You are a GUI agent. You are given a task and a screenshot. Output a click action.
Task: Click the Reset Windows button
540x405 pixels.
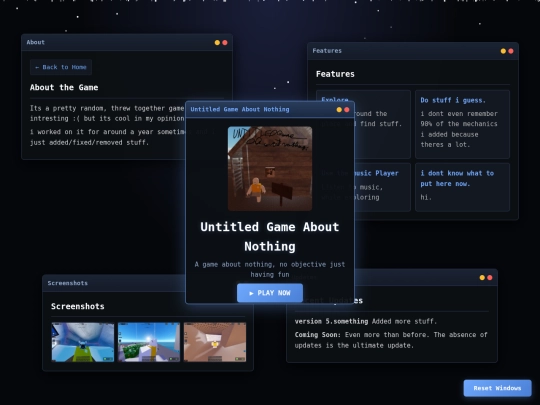(x=497, y=388)
